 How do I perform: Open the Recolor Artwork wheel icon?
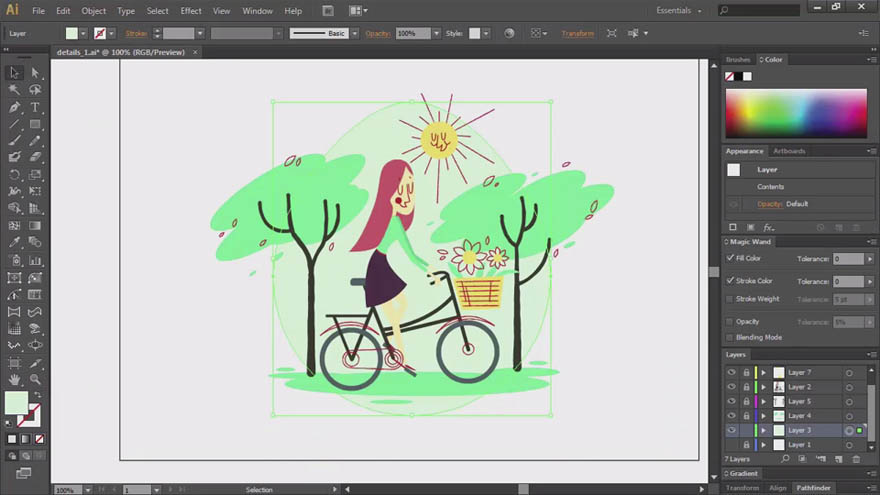click(x=509, y=33)
